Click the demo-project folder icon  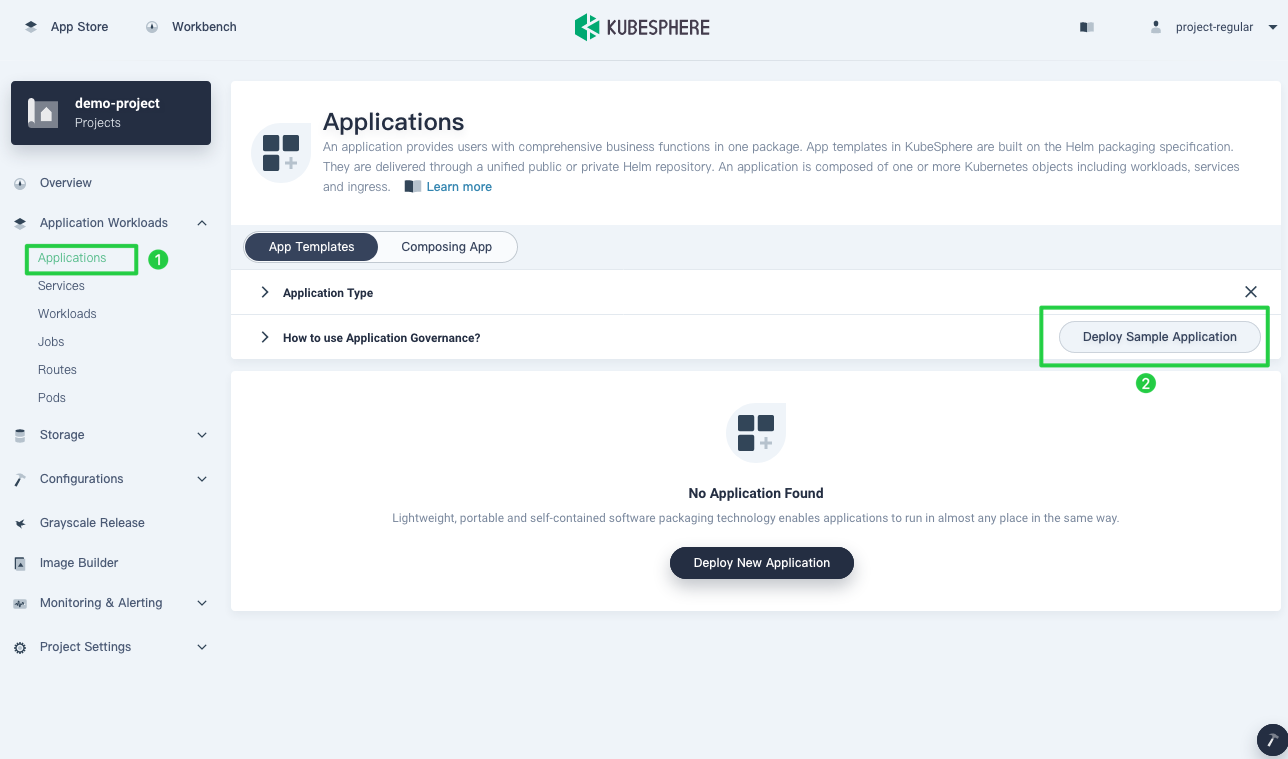(x=42, y=112)
